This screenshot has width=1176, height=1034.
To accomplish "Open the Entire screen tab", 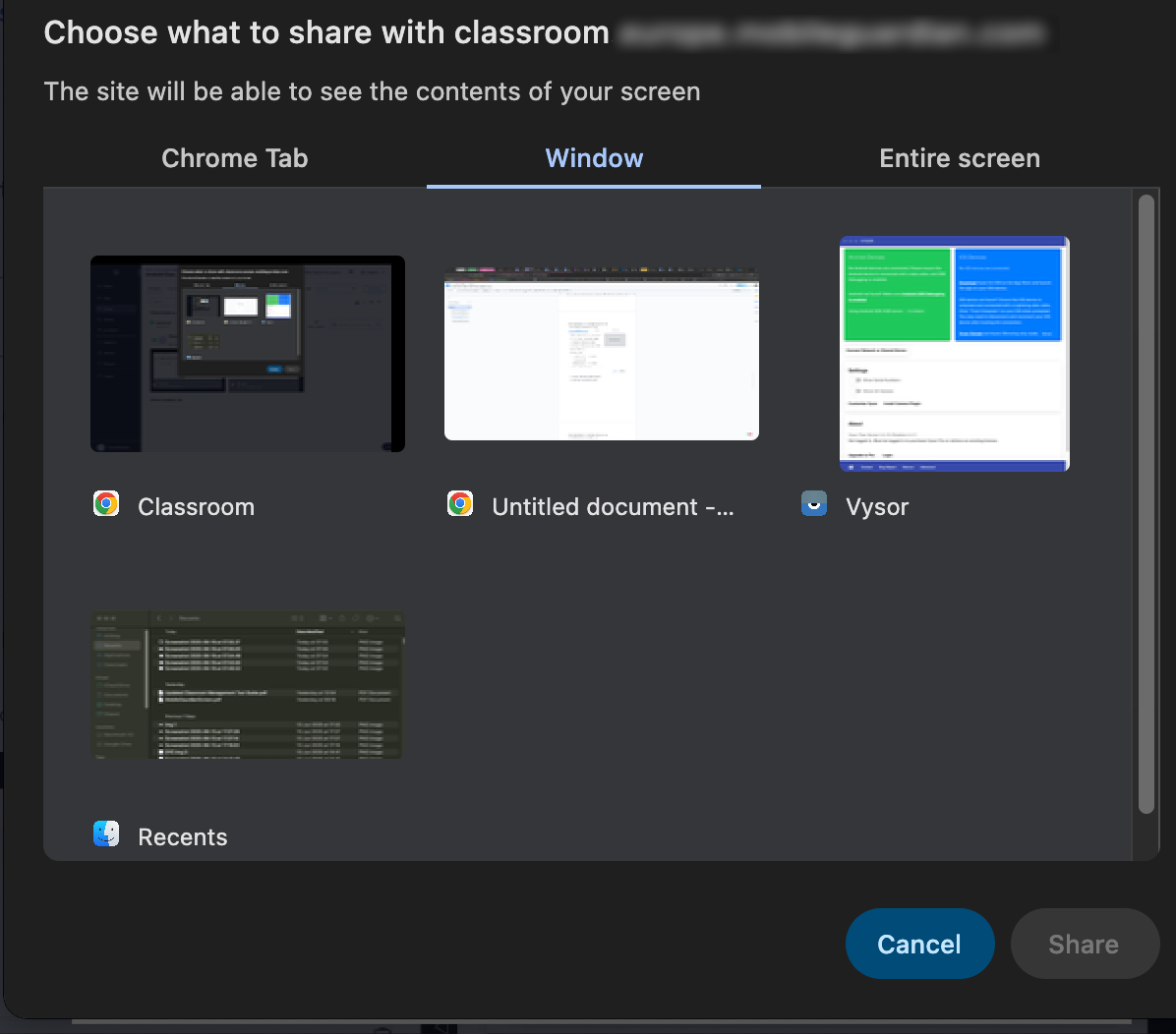I will click(959, 159).
